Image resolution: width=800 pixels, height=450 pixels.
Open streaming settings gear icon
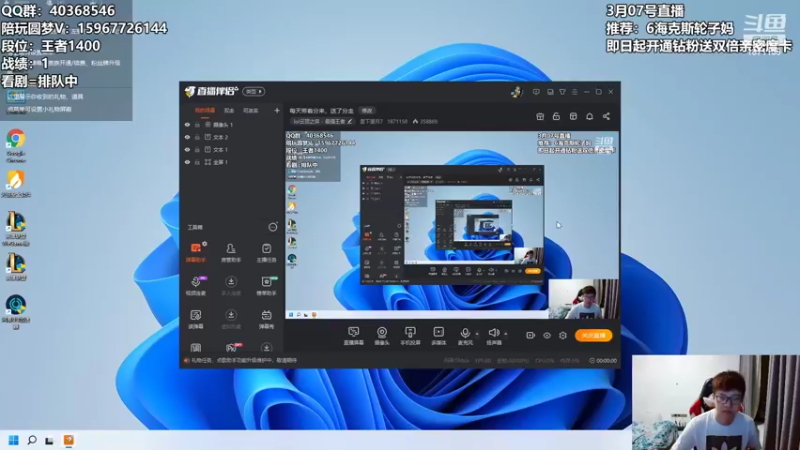click(x=563, y=335)
